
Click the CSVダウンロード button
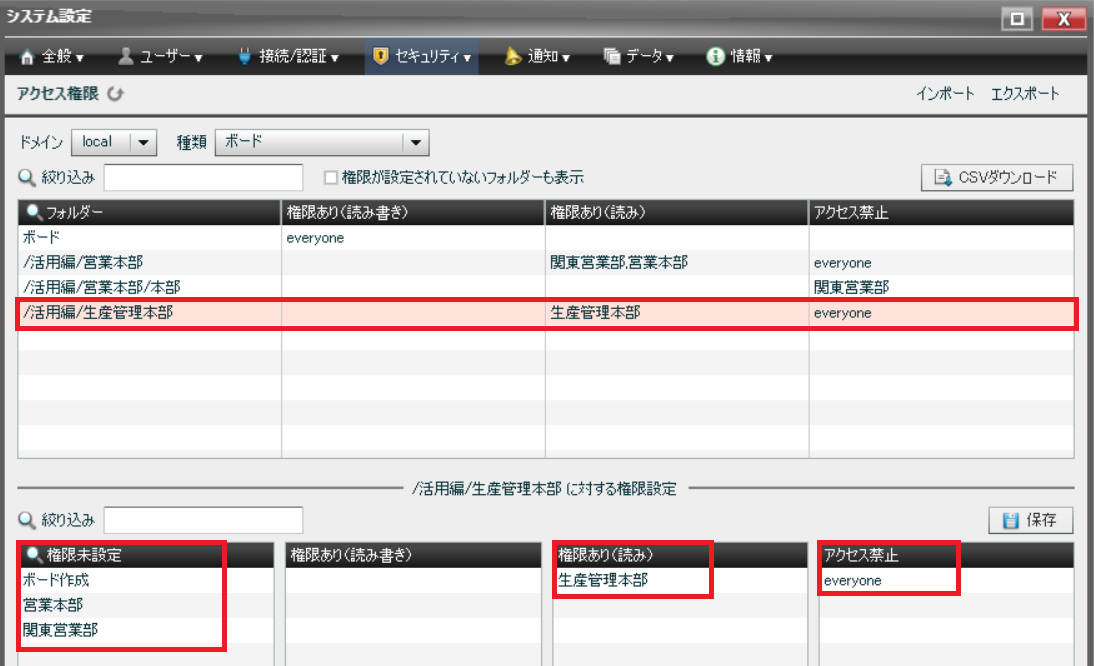(997, 178)
